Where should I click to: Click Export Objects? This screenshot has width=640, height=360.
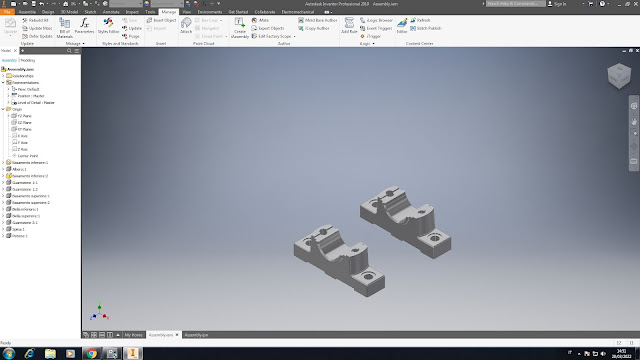click(268, 28)
